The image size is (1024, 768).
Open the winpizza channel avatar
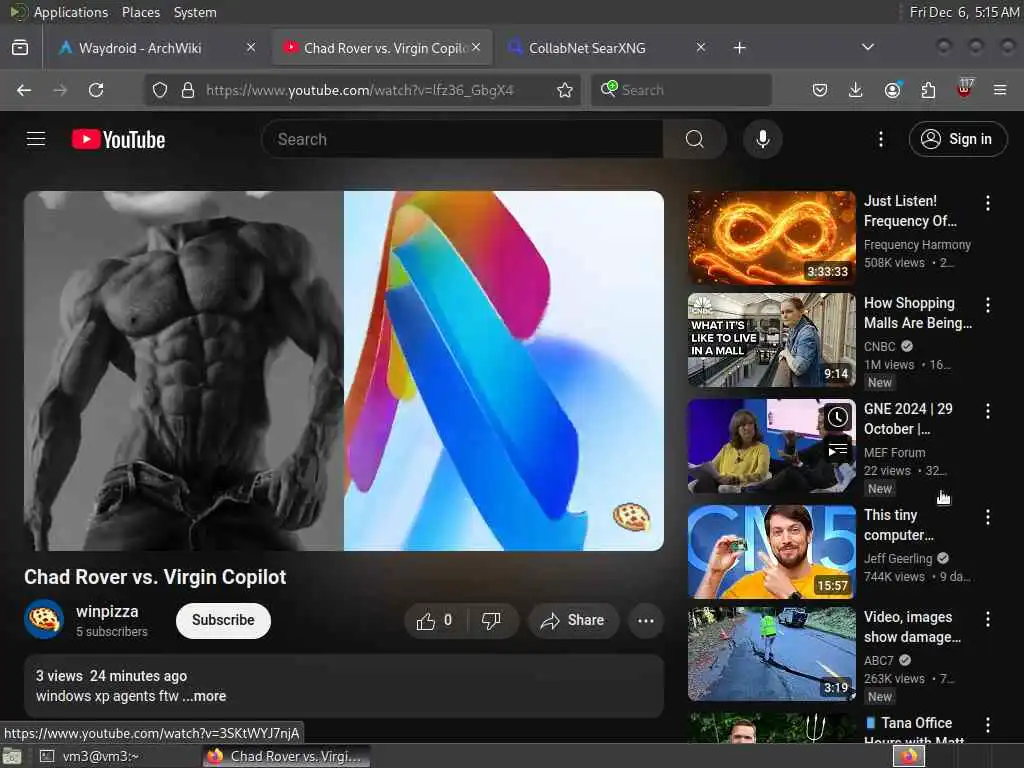pyautogui.click(x=44, y=619)
